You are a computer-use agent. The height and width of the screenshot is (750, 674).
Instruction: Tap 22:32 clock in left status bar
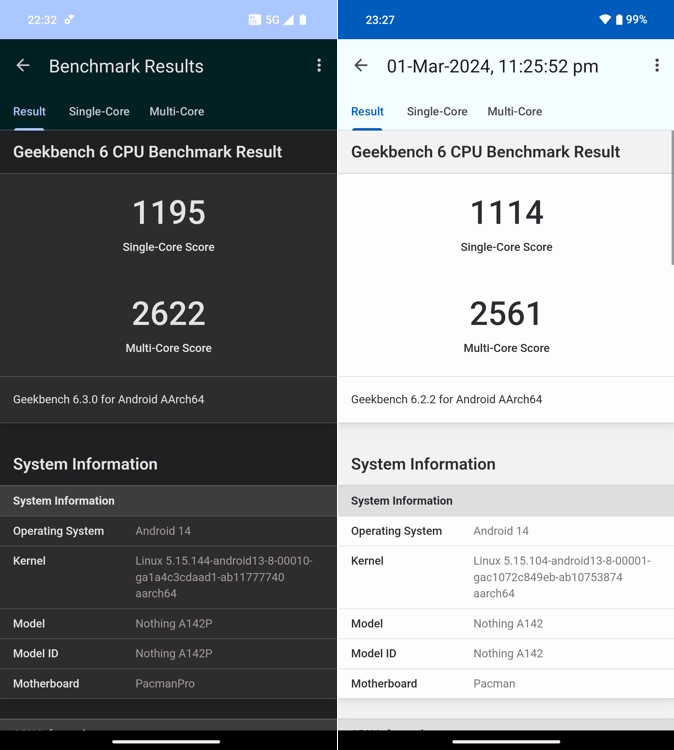tap(42, 20)
